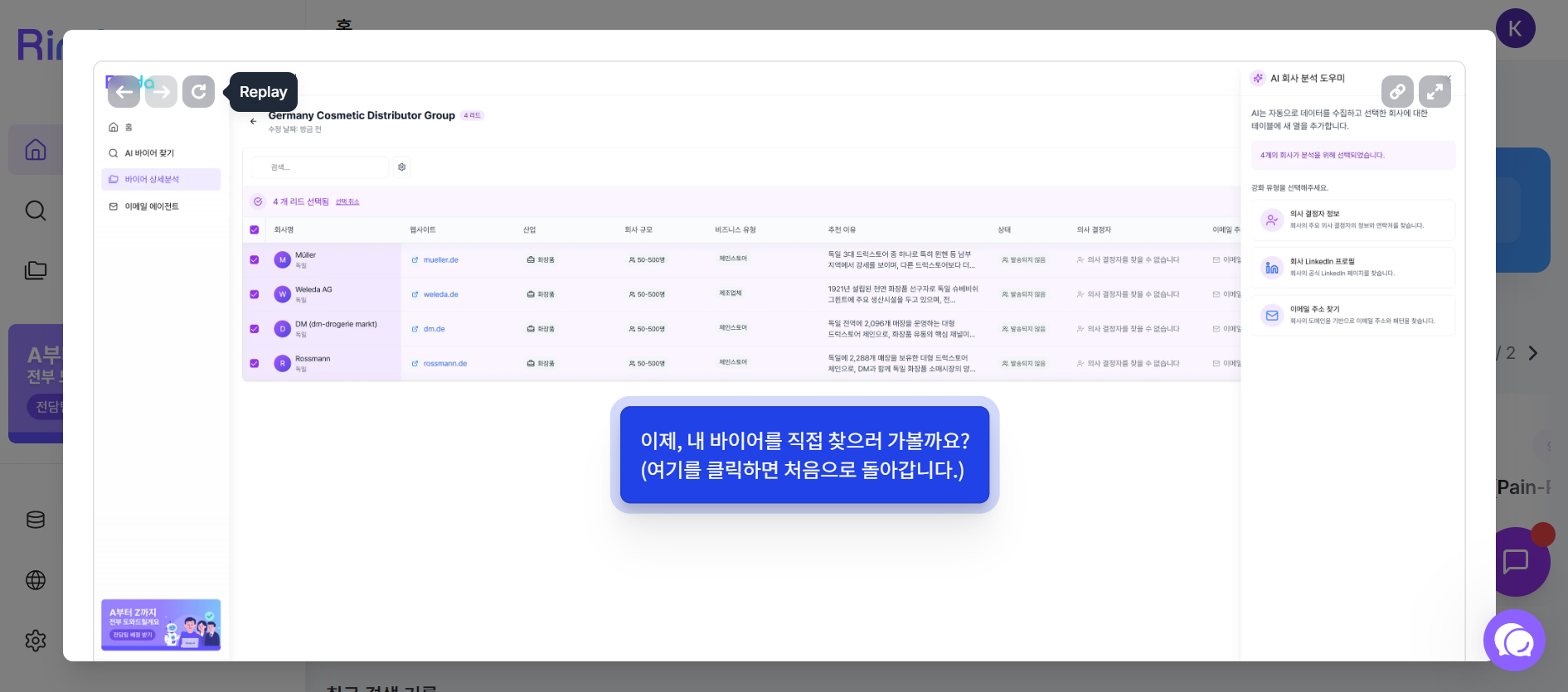Click the Rossmann company name
Screen dimensions: 1568x692
click(x=313, y=359)
